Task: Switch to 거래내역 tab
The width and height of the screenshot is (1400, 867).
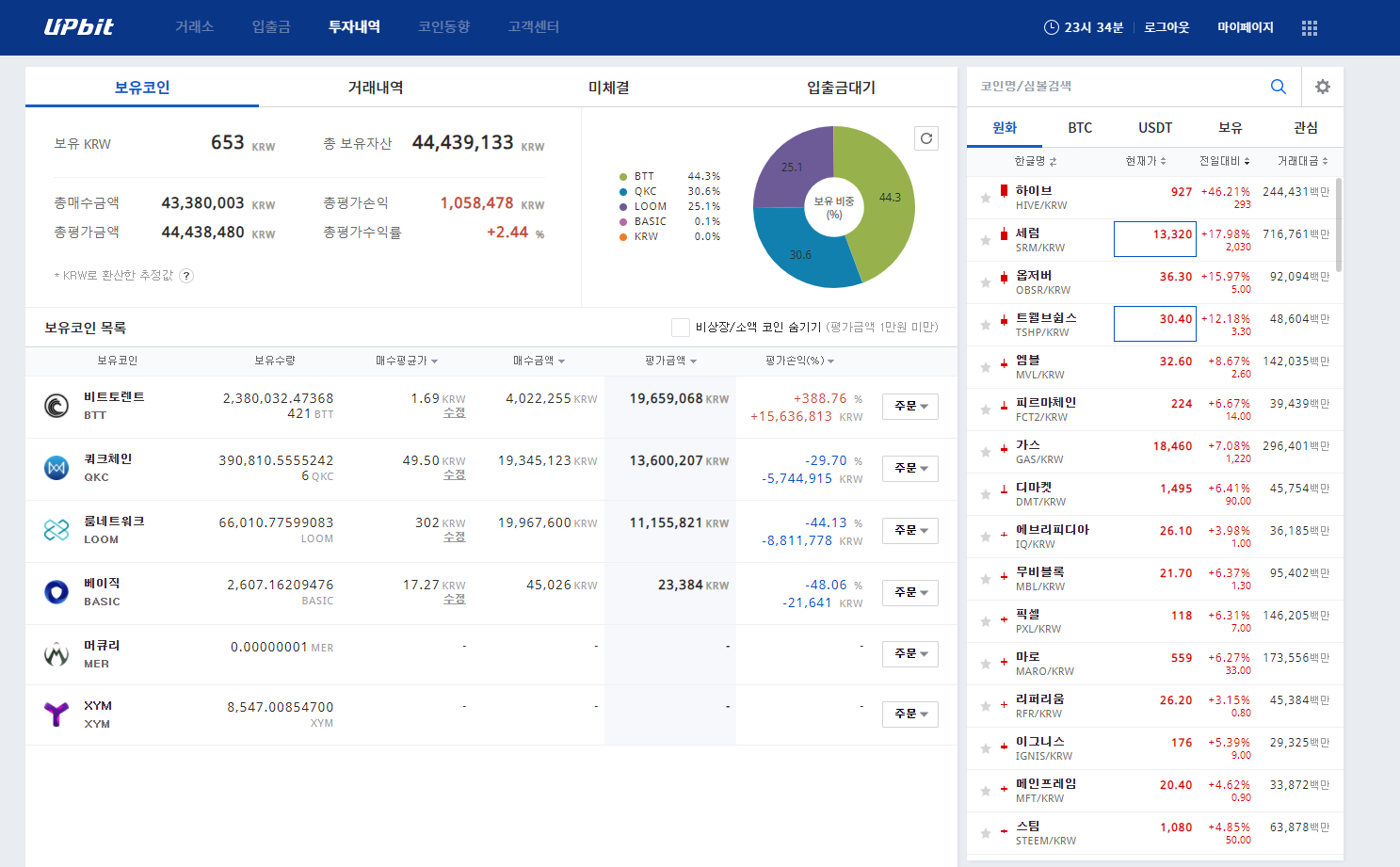Action: (376, 88)
